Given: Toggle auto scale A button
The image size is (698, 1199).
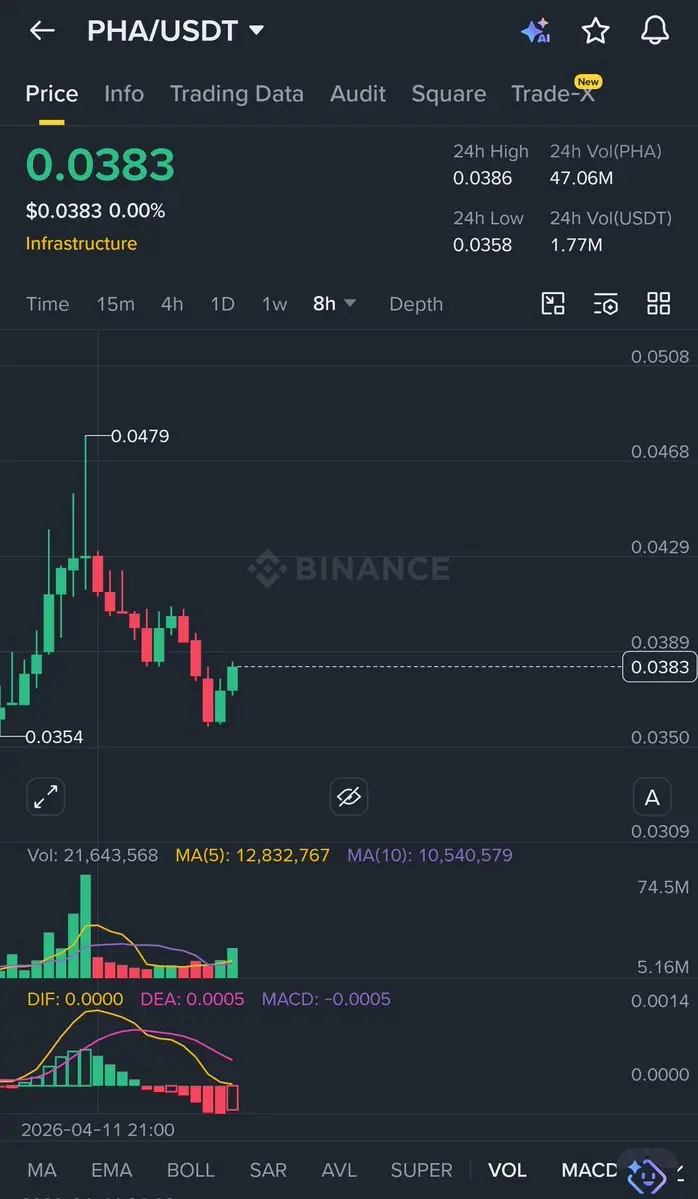Looking at the screenshot, I should click(x=652, y=798).
